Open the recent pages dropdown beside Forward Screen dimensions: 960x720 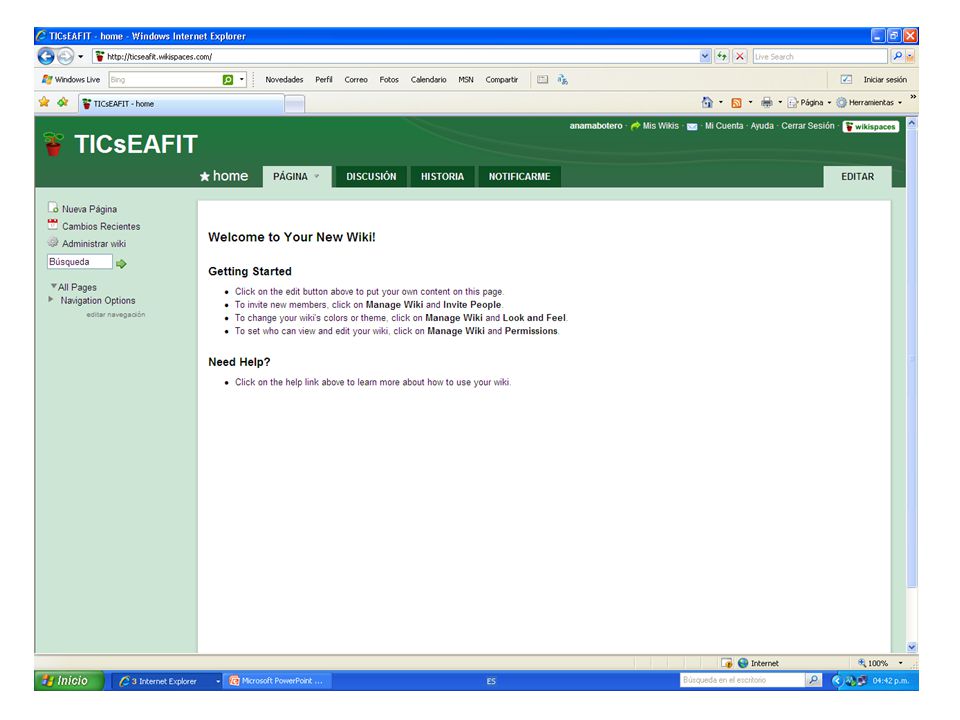click(x=81, y=57)
